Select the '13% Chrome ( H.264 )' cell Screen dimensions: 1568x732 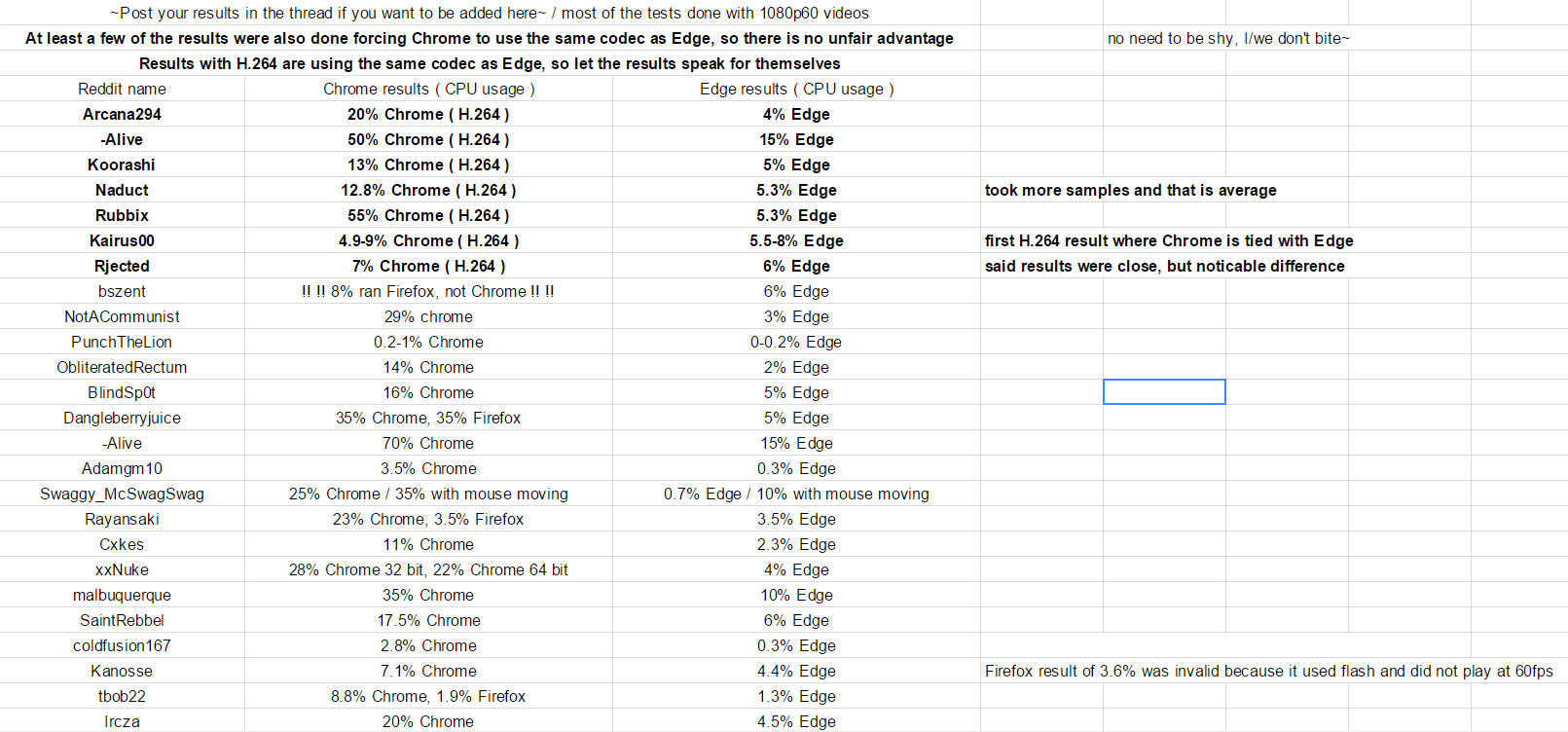[428, 165]
